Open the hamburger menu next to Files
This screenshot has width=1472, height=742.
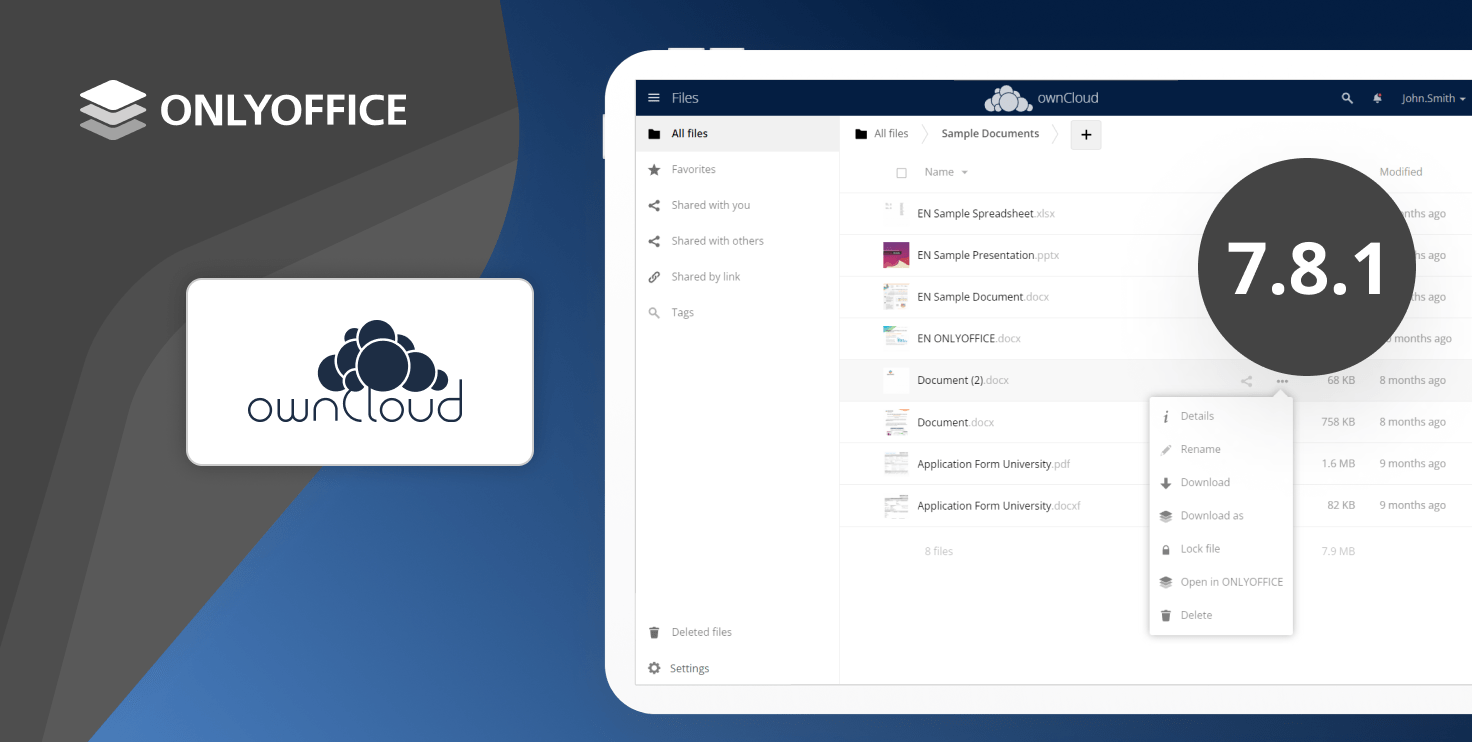(653, 97)
